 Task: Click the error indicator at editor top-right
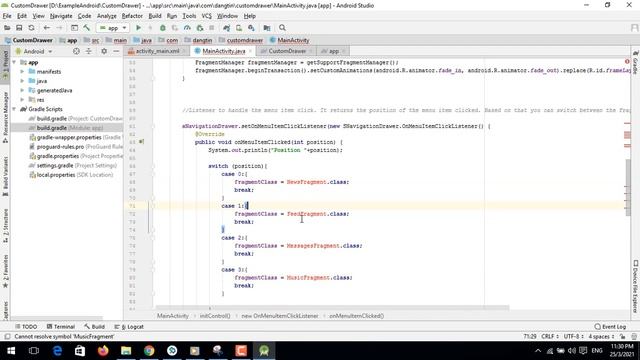(627, 62)
